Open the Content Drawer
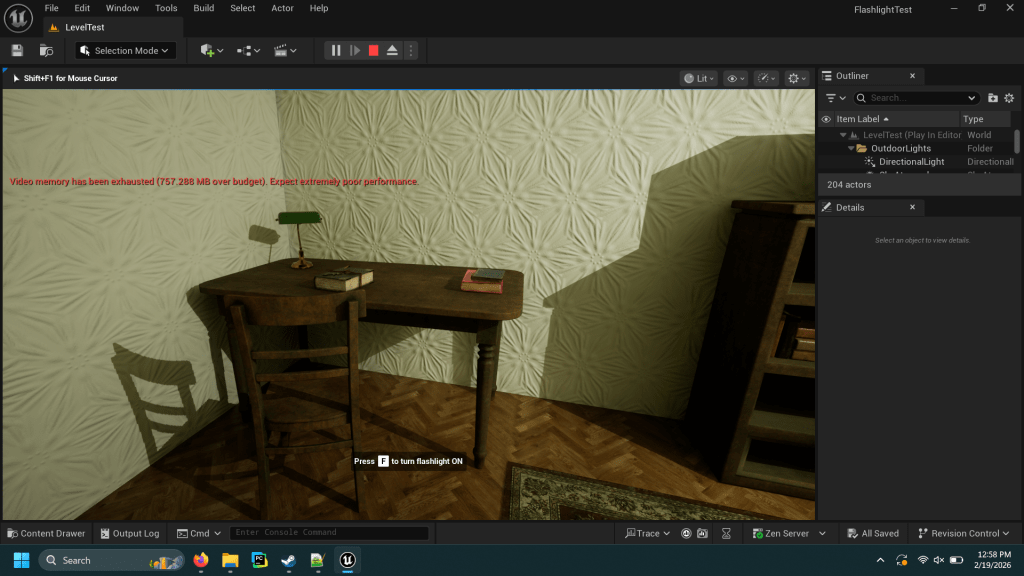This screenshot has height=576, width=1024. pos(46,533)
